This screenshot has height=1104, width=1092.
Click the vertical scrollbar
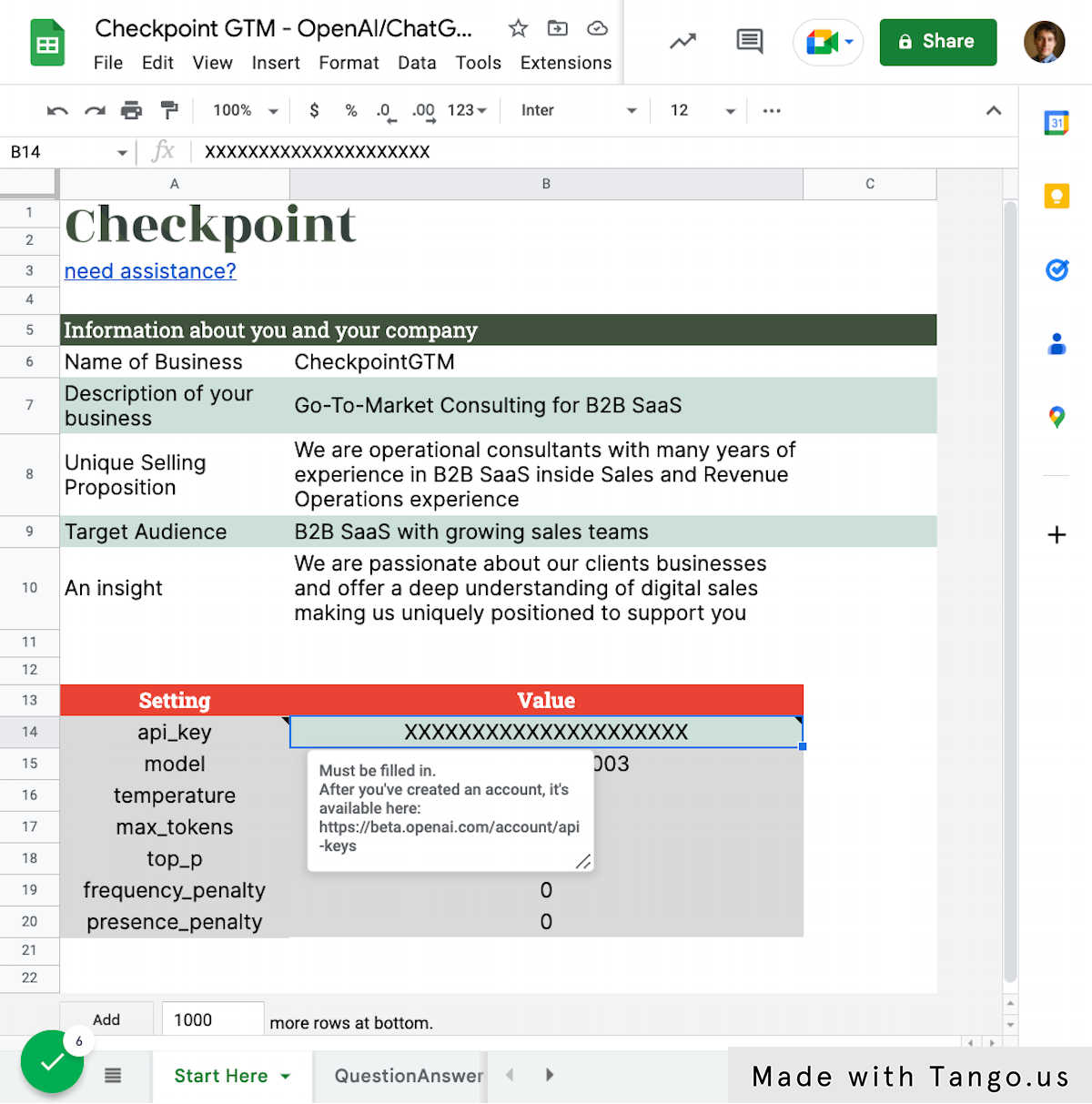coord(1010,592)
